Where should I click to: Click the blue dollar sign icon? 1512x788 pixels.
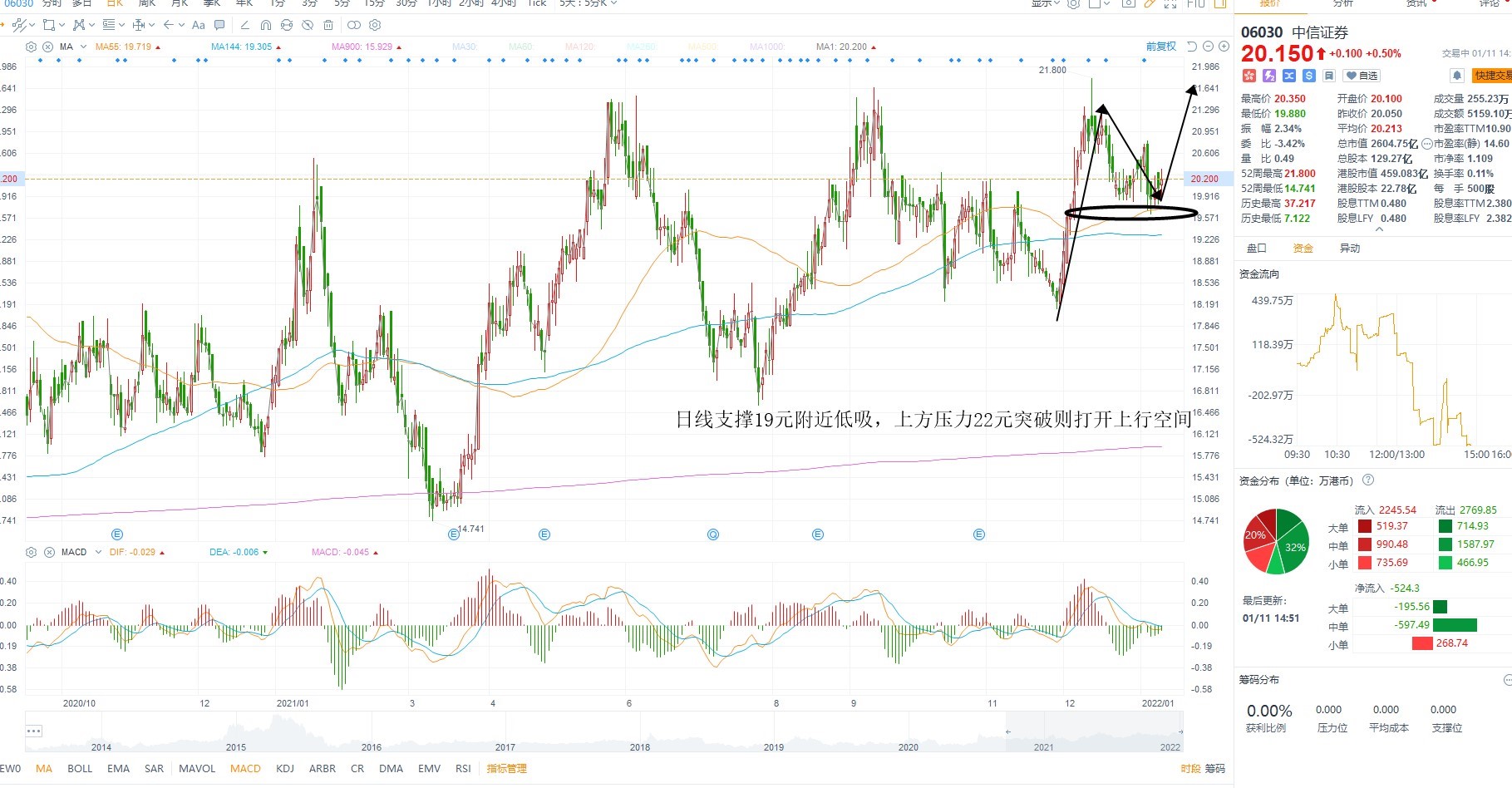click(x=1309, y=76)
